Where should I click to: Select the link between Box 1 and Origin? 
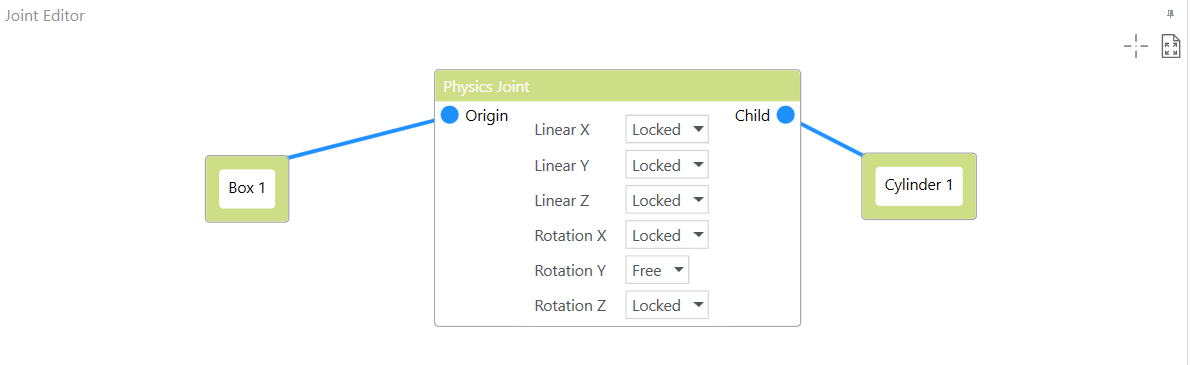(361, 139)
